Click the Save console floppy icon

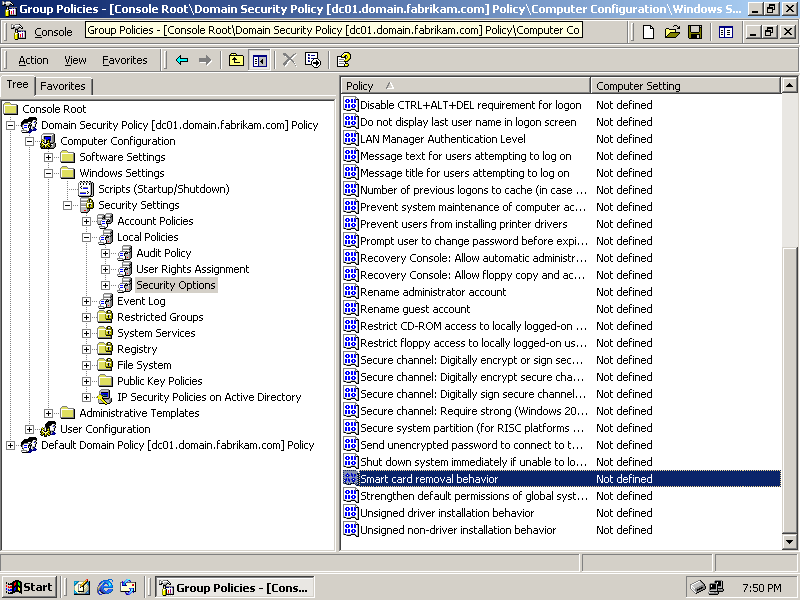coord(695,32)
